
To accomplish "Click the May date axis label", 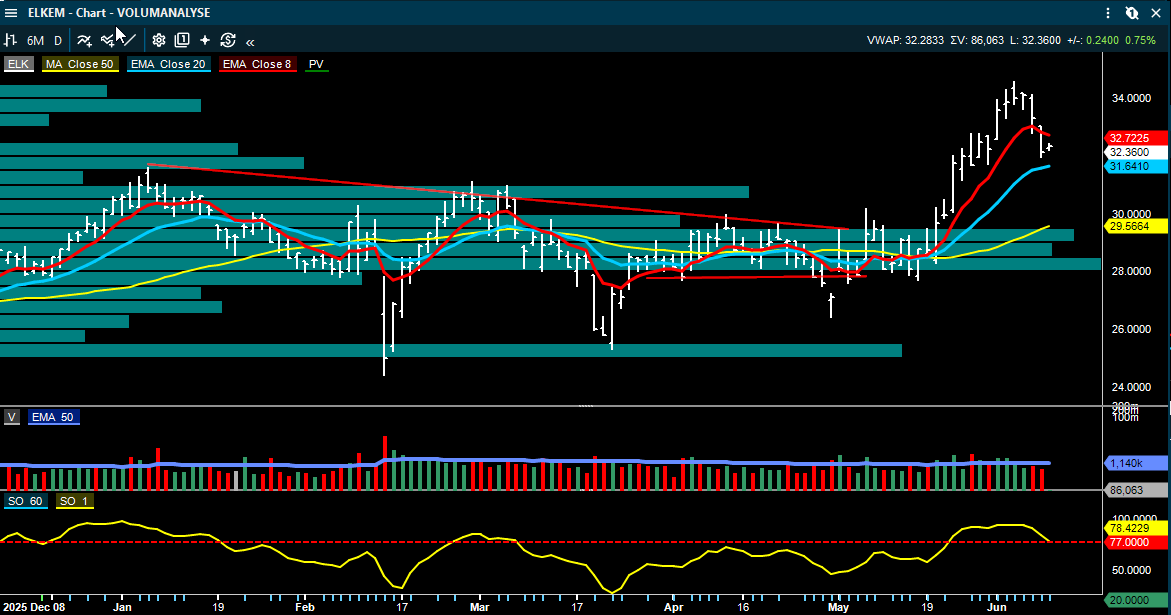I will pos(839,608).
